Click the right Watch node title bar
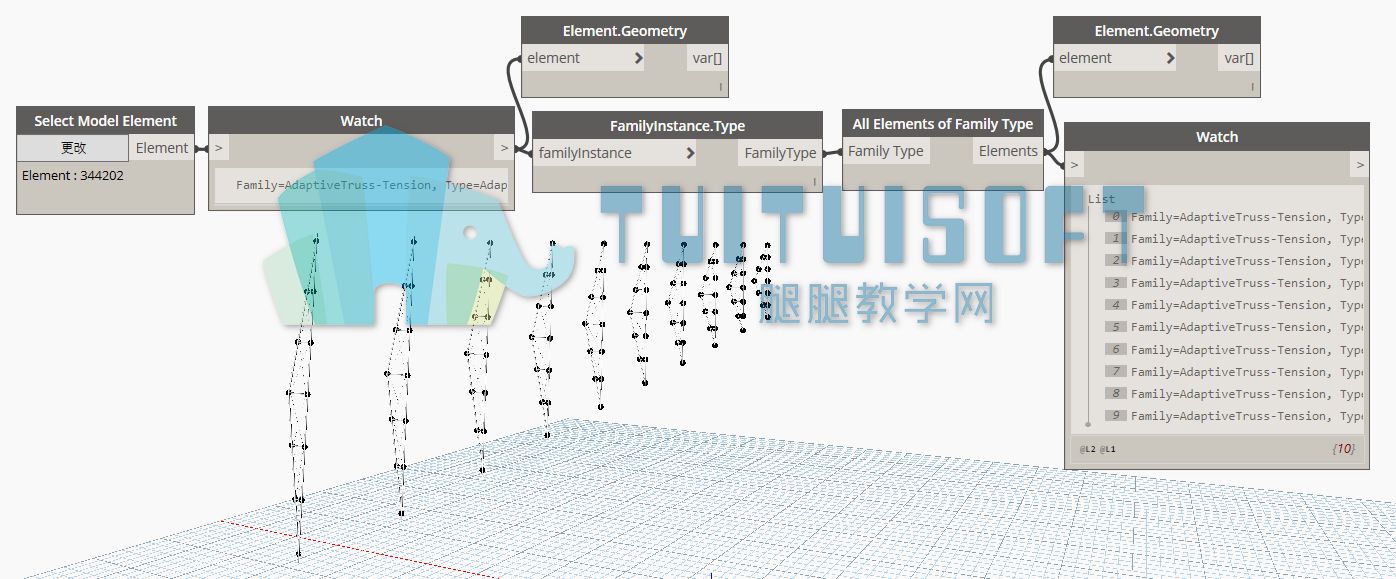The image size is (1396, 579). pos(1217,137)
